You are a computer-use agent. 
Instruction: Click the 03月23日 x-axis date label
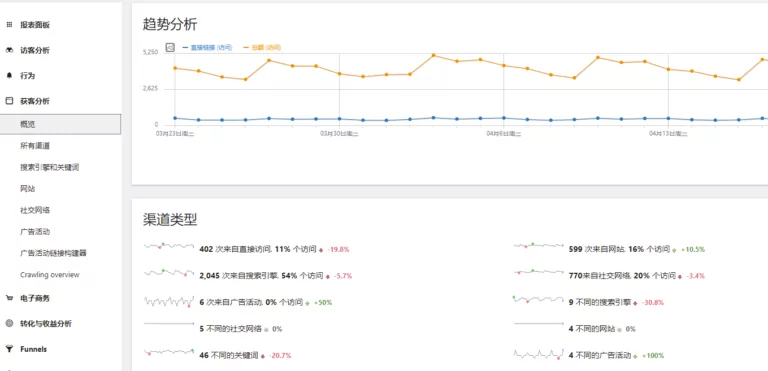coord(175,133)
